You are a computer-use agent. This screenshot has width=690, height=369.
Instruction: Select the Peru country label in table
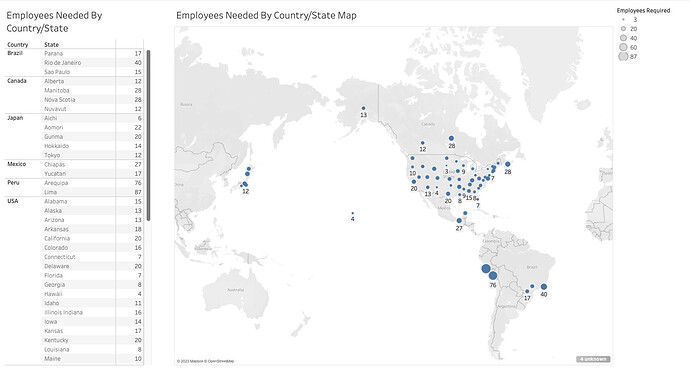pyautogui.click(x=14, y=182)
